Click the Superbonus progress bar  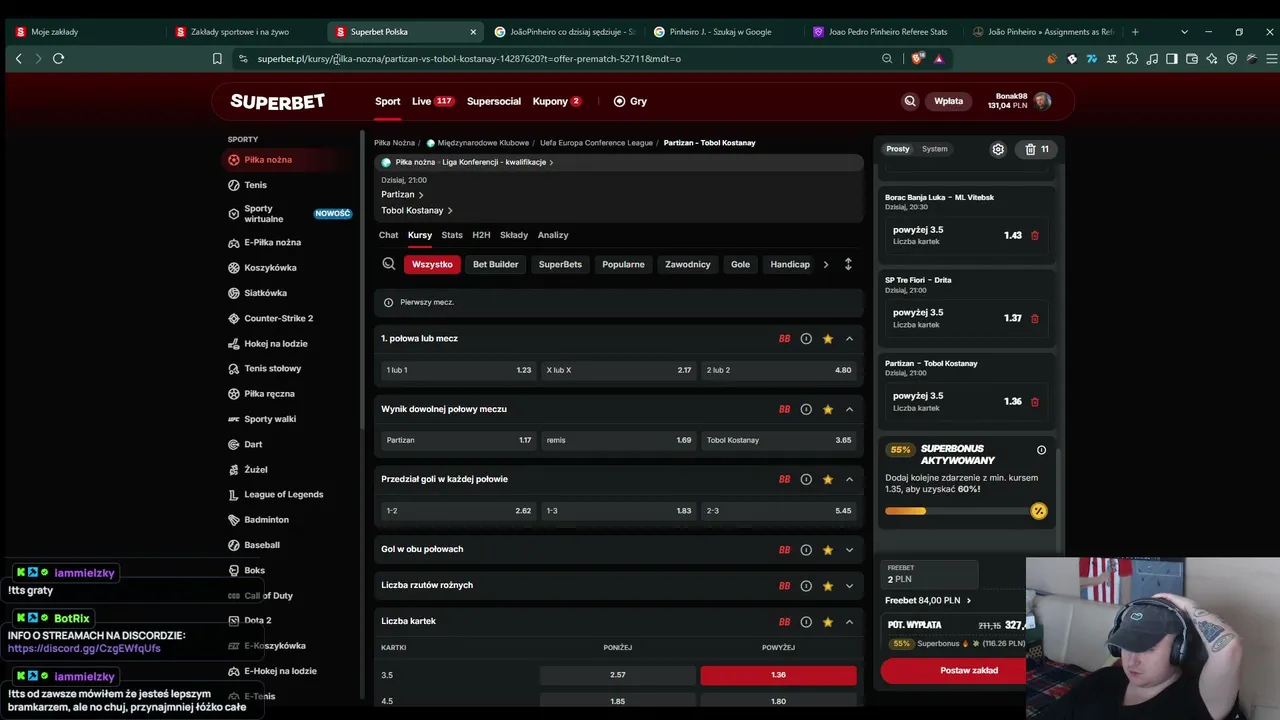point(957,511)
